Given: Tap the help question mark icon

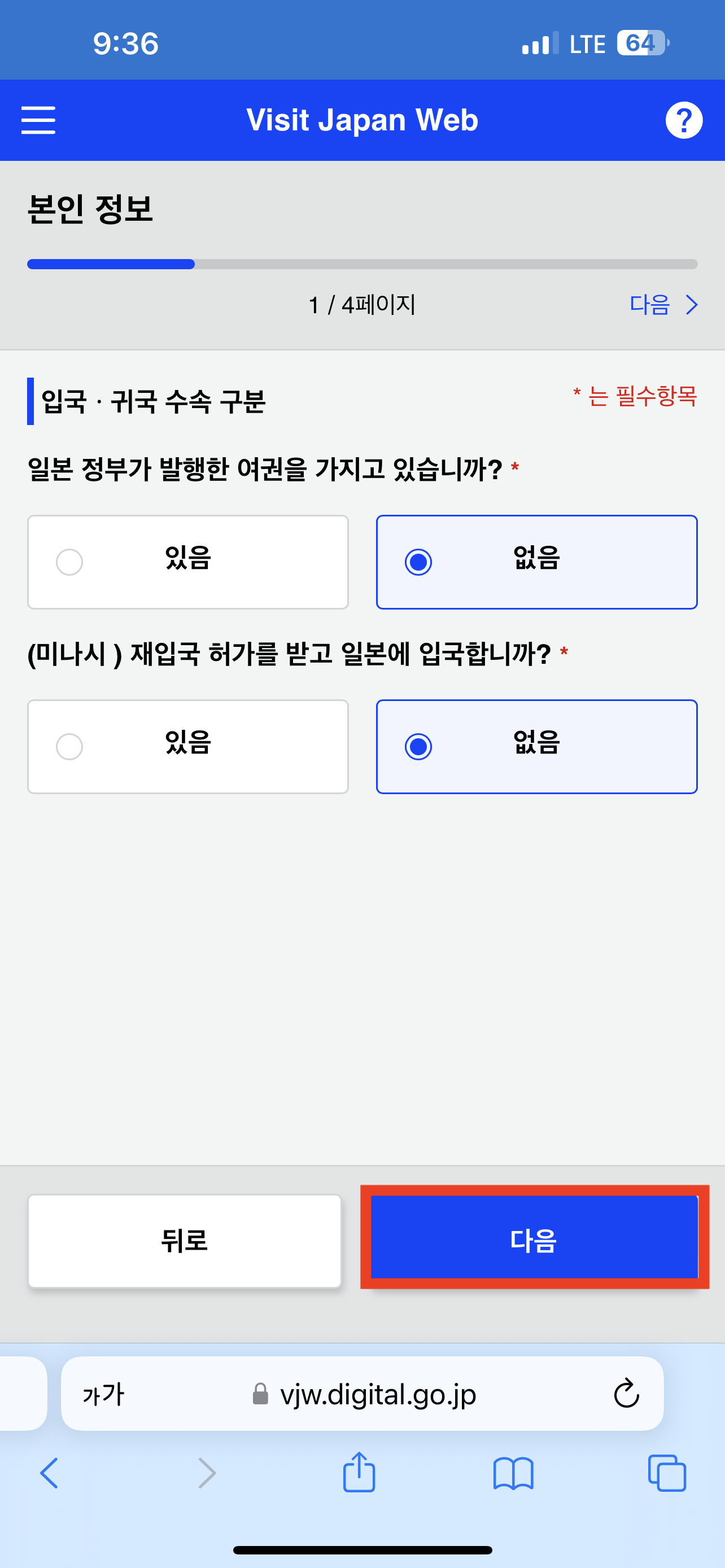Looking at the screenshot, I should (684, 120).
